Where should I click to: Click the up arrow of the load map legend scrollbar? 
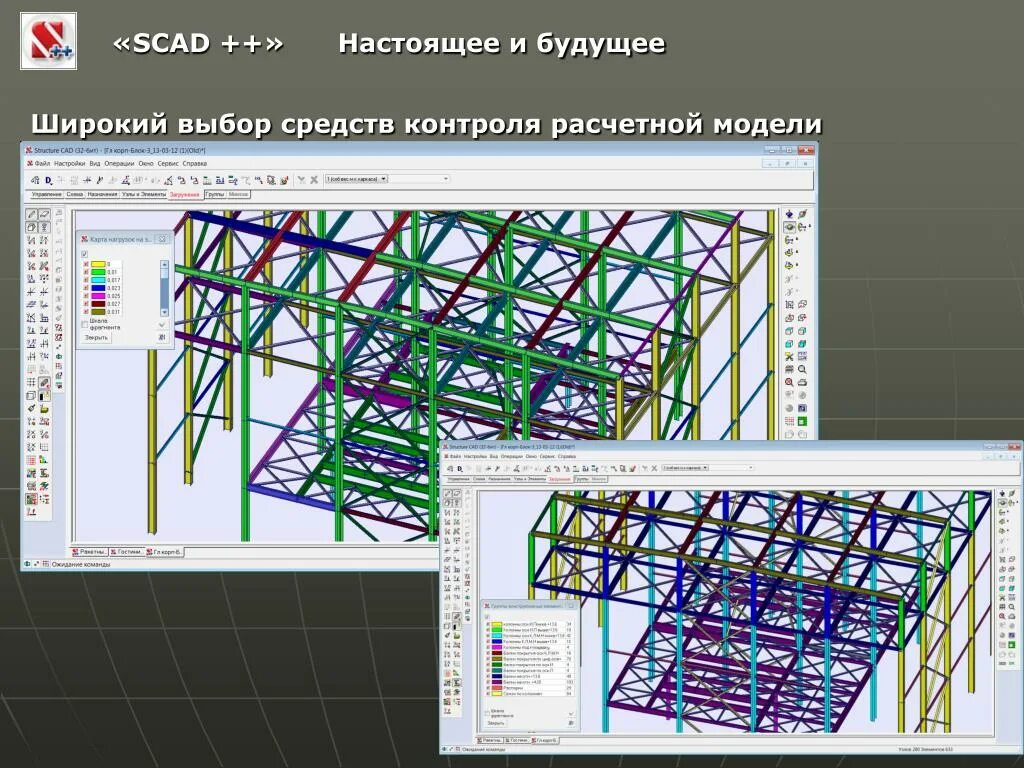click(x=164, y=264)
